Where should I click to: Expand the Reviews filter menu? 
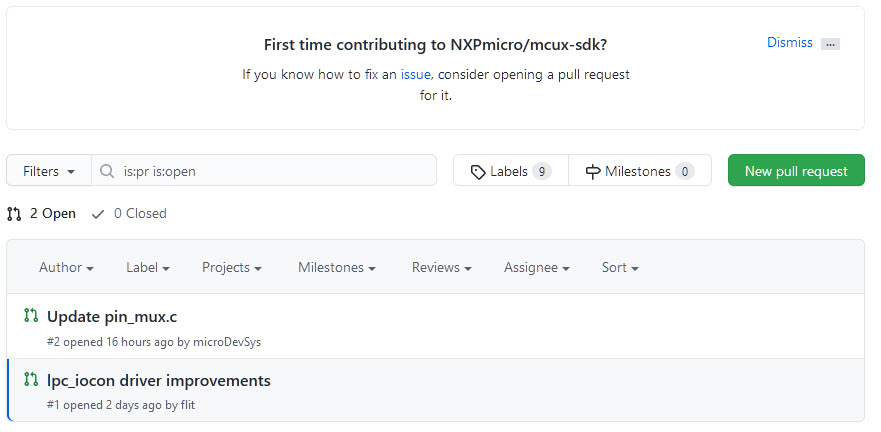click(x=441, y=267)
